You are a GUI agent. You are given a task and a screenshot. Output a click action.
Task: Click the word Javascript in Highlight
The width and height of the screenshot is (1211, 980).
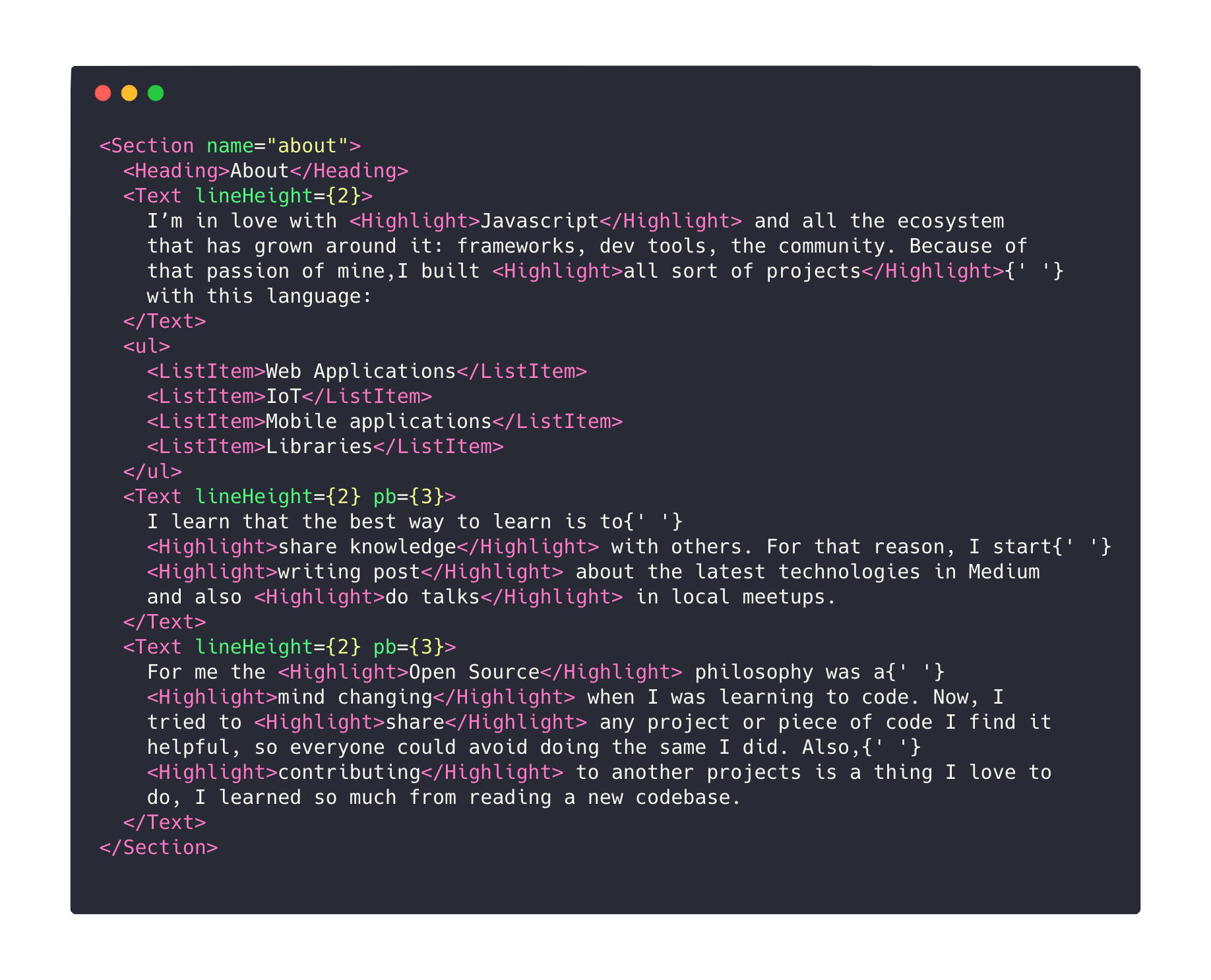[540, 221]
